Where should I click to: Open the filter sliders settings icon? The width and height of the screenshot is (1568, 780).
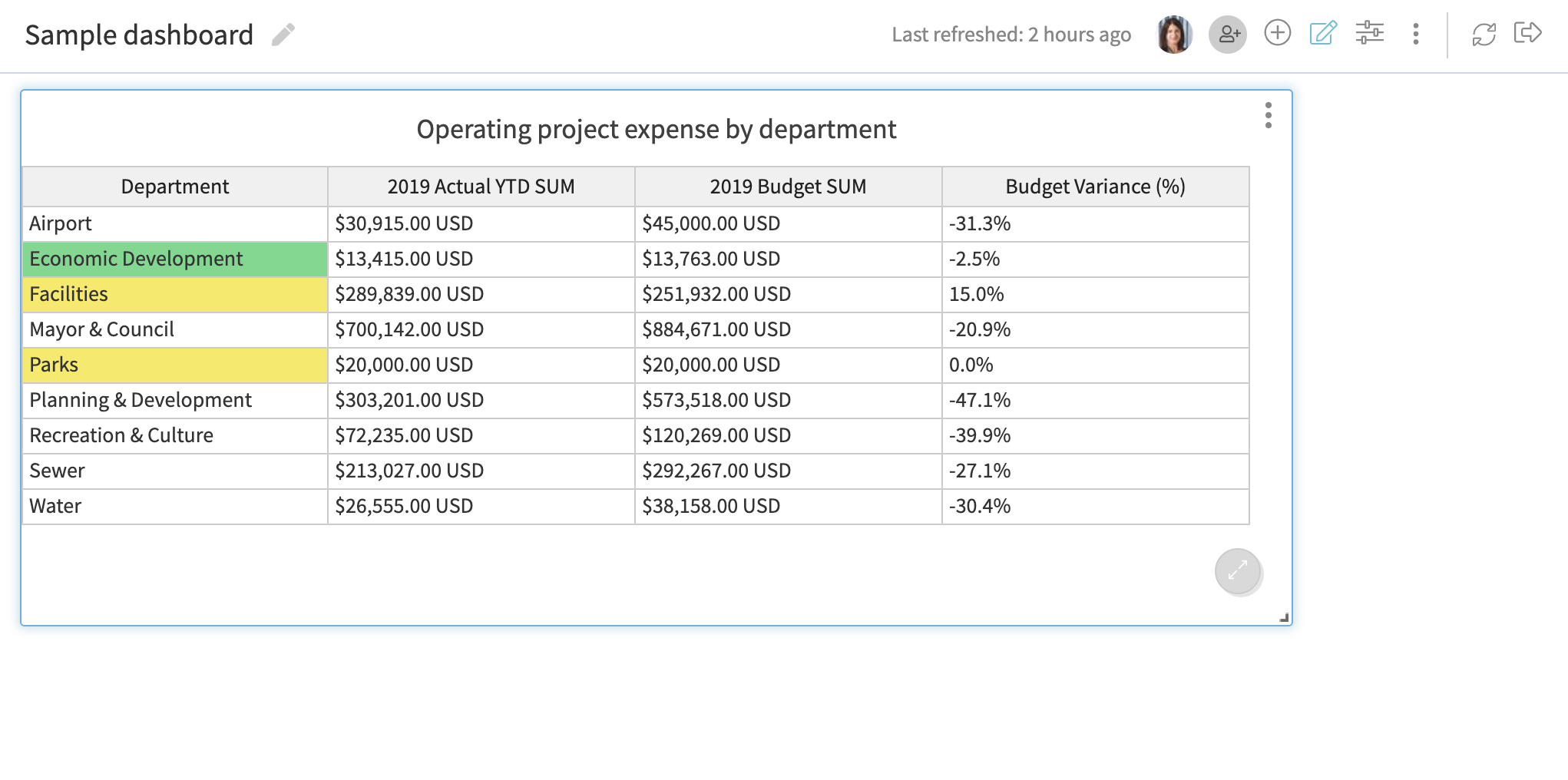pos(1370,33)
